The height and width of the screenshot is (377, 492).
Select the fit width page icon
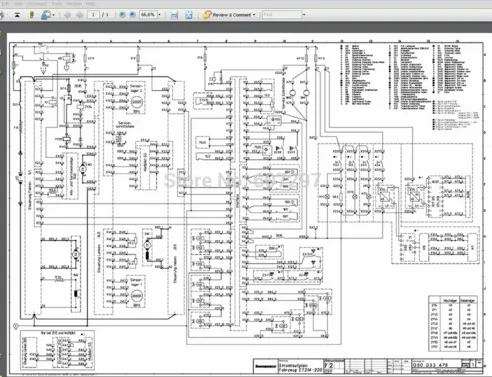coord(174,15)
